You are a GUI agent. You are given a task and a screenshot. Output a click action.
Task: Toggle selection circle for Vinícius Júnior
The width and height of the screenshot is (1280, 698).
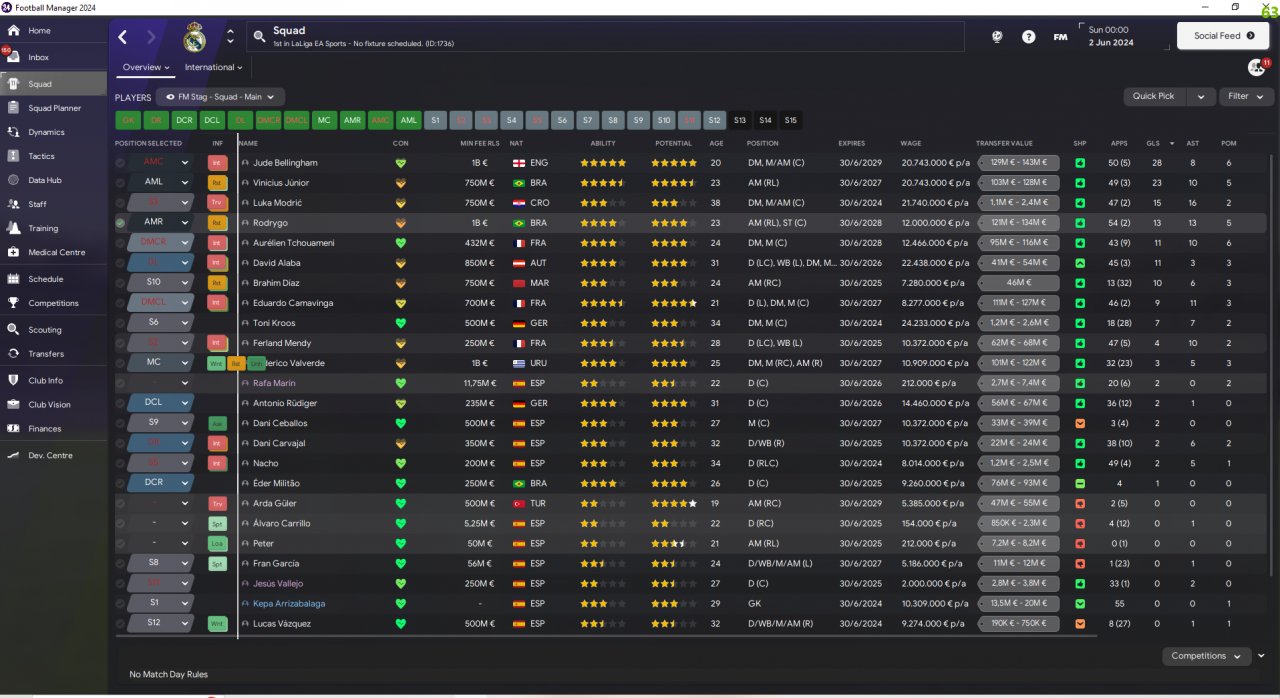click(x=120, y=183)
